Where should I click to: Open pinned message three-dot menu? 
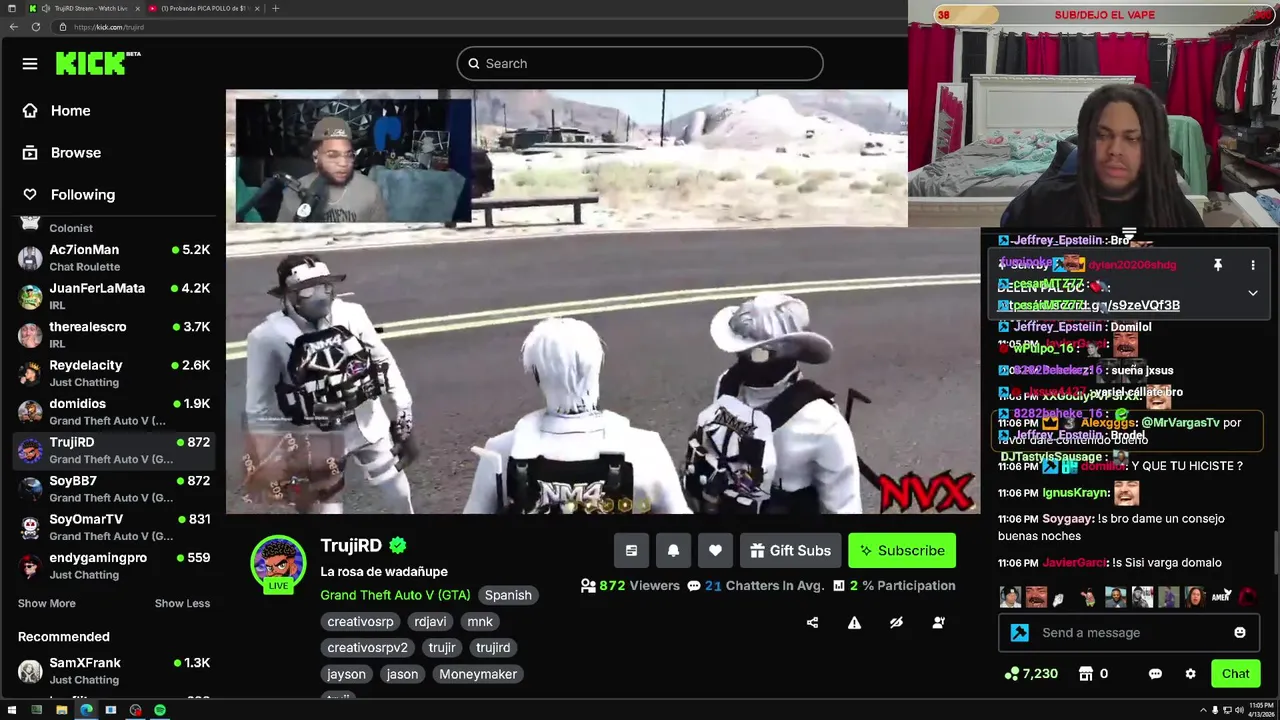[1252, 265]
